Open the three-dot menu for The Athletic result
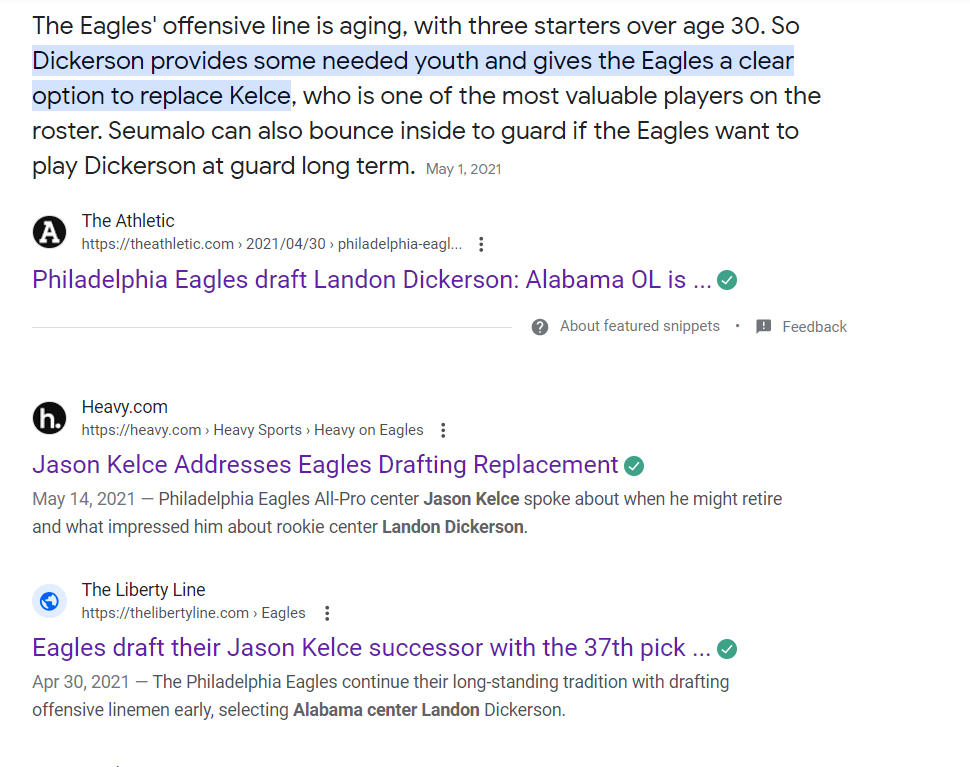The width and height of the screenshot is (970, 767). click(x=481, y=244)
